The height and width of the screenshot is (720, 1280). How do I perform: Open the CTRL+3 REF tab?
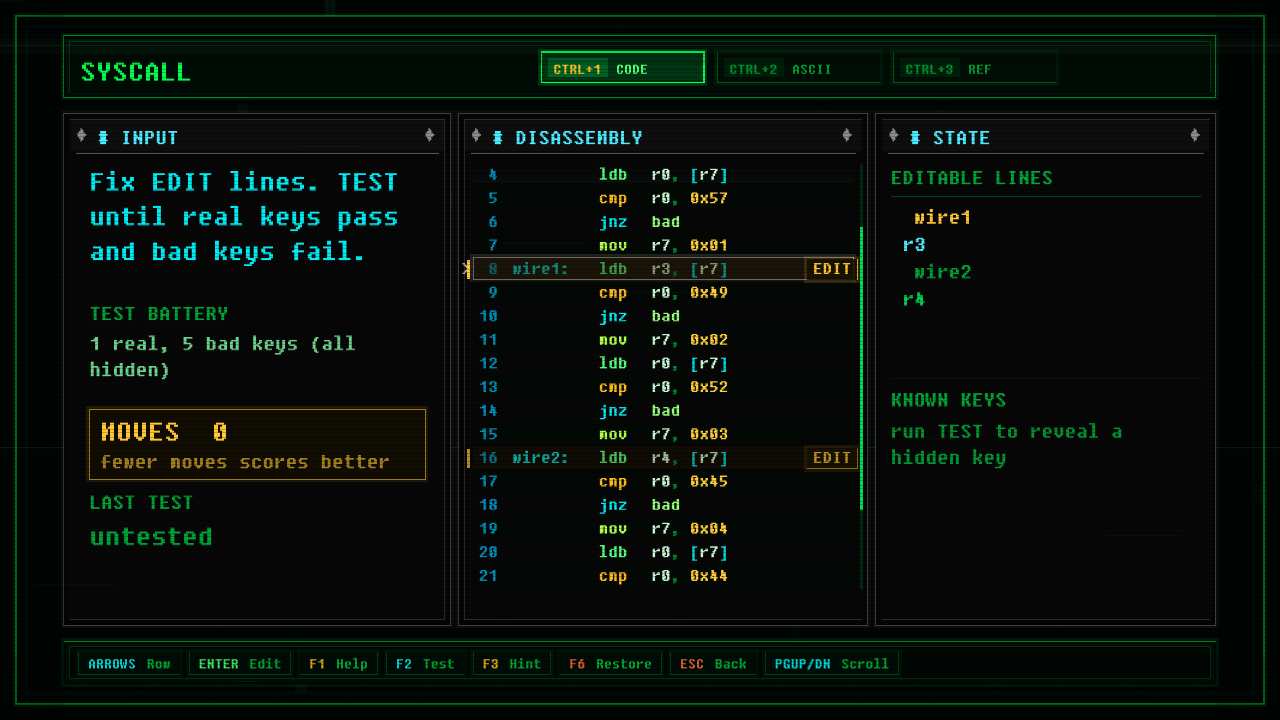tap(975, 68)
